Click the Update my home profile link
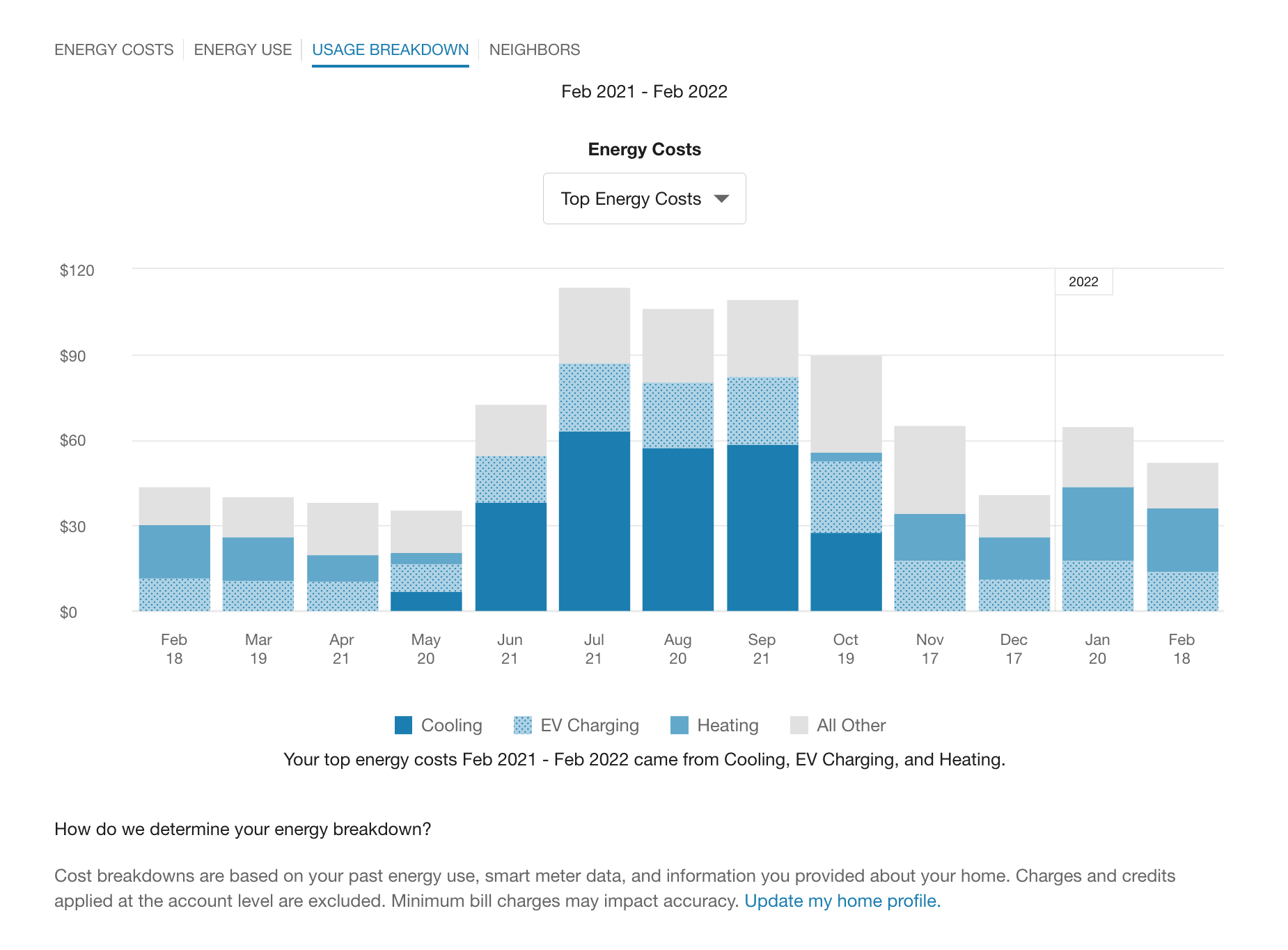1288x950 pixels. coord(842,901)
